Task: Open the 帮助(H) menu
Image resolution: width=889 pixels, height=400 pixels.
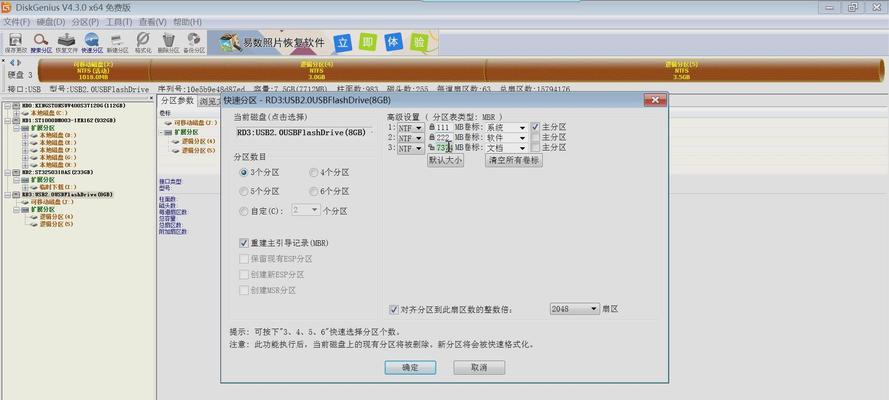Action: [x=188, y=22]
